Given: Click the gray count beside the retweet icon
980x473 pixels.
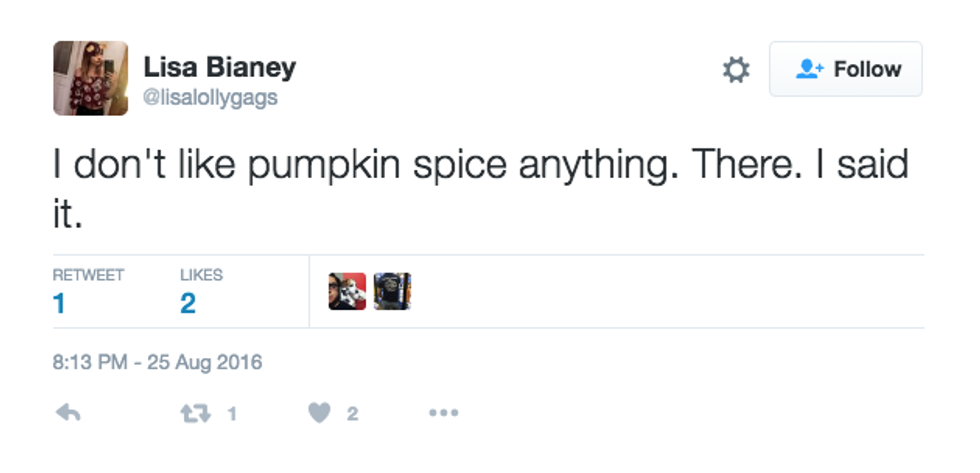Looking at the screenshot, I should coord(232,413).
